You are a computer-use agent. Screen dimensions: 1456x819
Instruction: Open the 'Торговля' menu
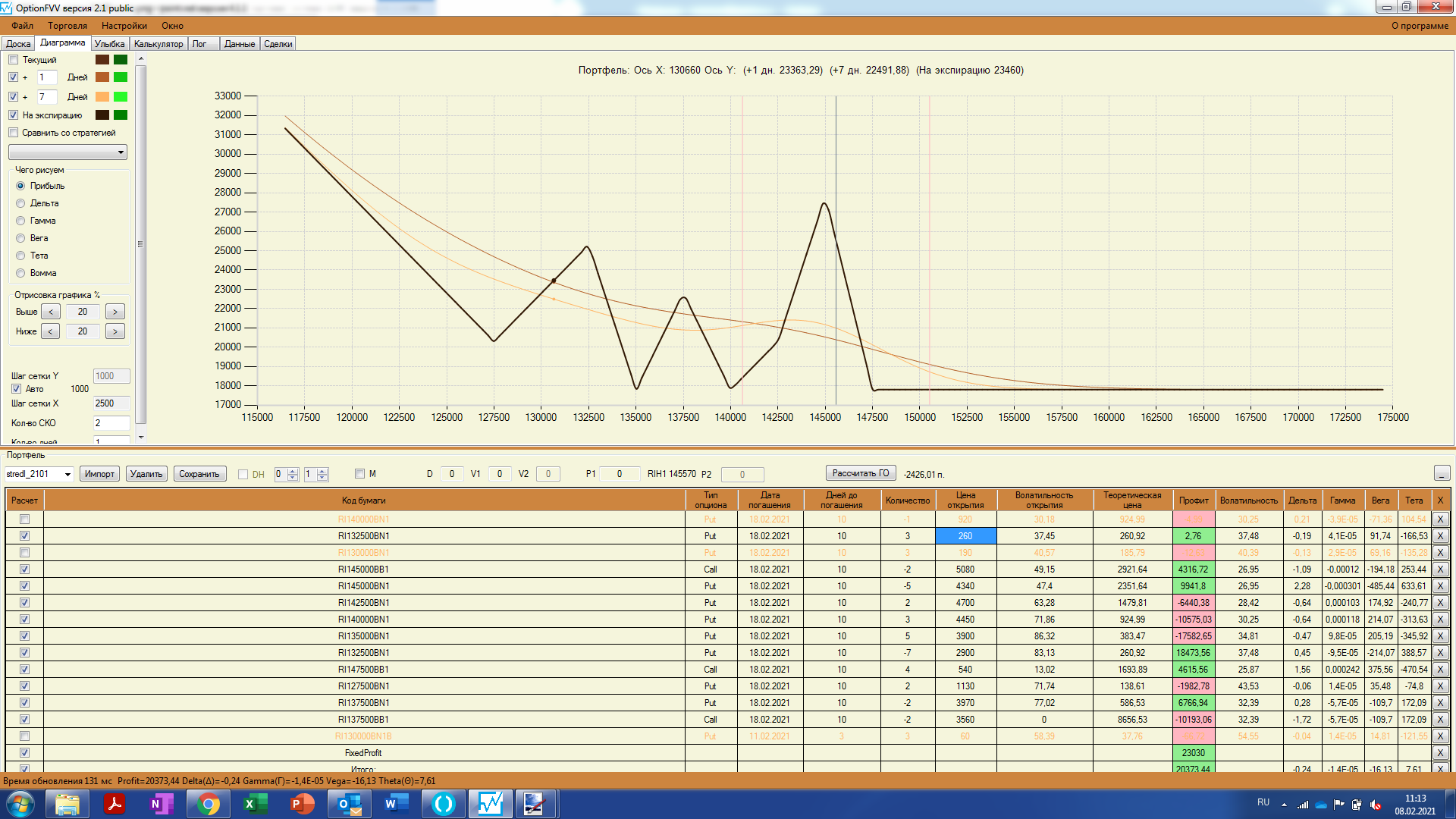pyautogui.click(x=67, y=26)
